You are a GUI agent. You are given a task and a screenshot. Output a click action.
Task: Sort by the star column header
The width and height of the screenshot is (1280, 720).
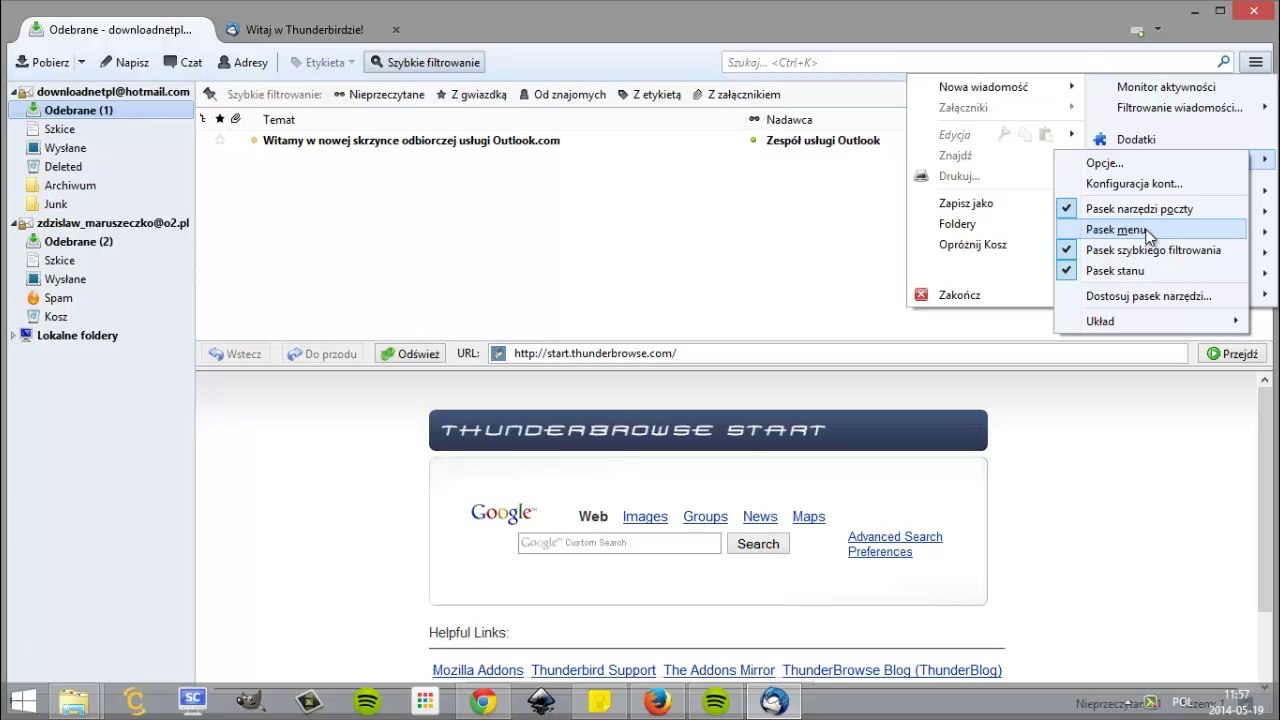220,119
